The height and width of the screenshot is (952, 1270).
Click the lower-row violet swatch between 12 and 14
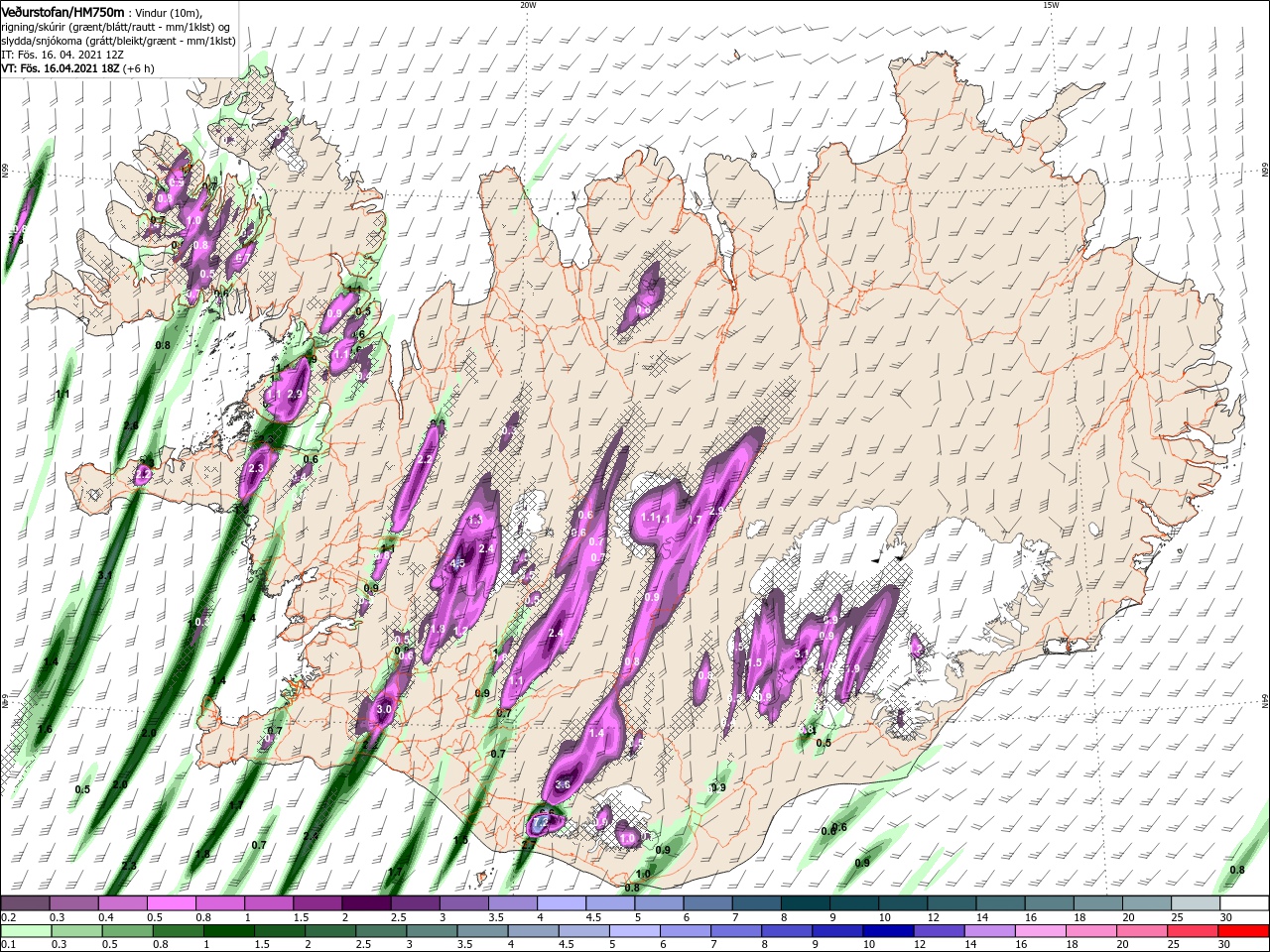tap(938, 930)
